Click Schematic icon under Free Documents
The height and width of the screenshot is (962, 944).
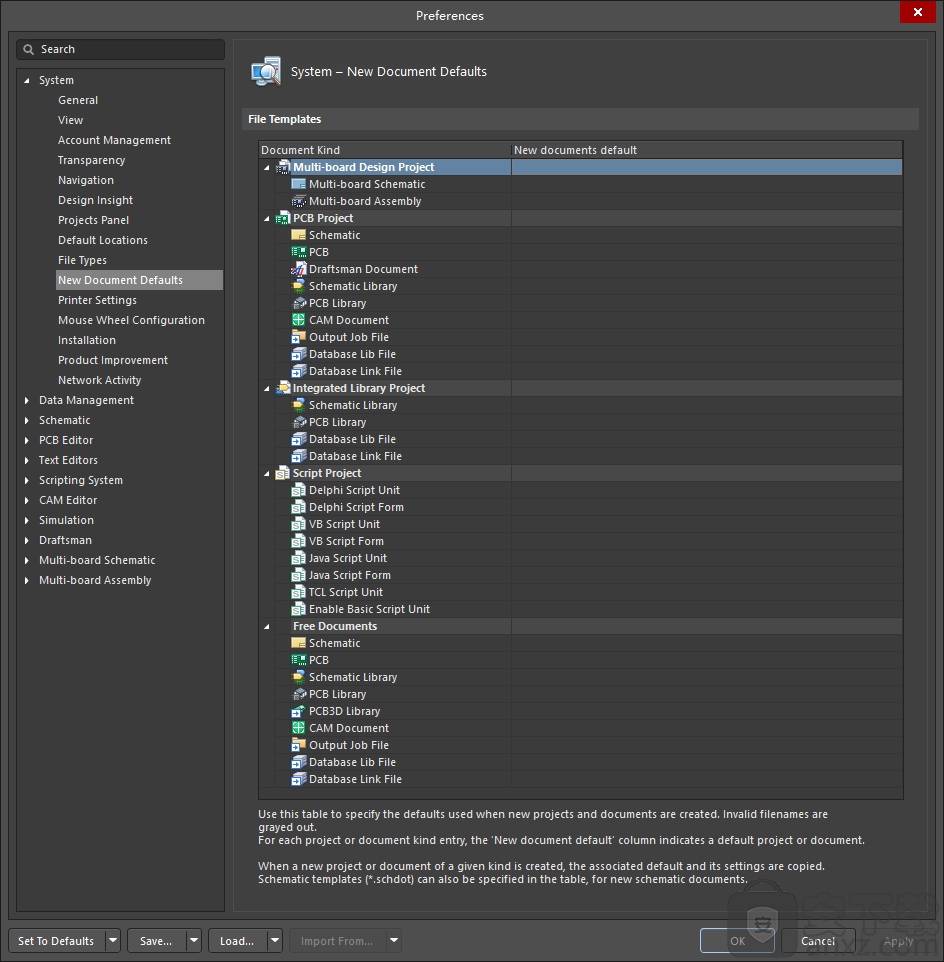298,643
